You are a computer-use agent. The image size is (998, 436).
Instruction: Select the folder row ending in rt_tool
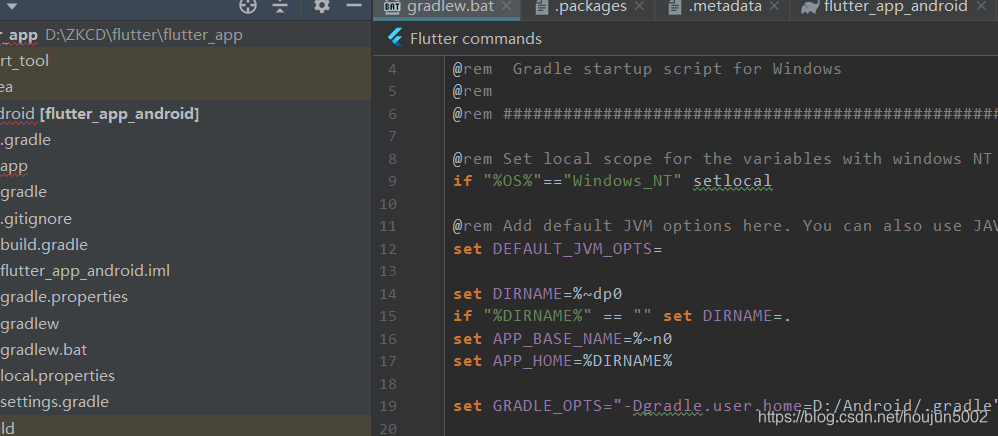click(x=185, y=60)
